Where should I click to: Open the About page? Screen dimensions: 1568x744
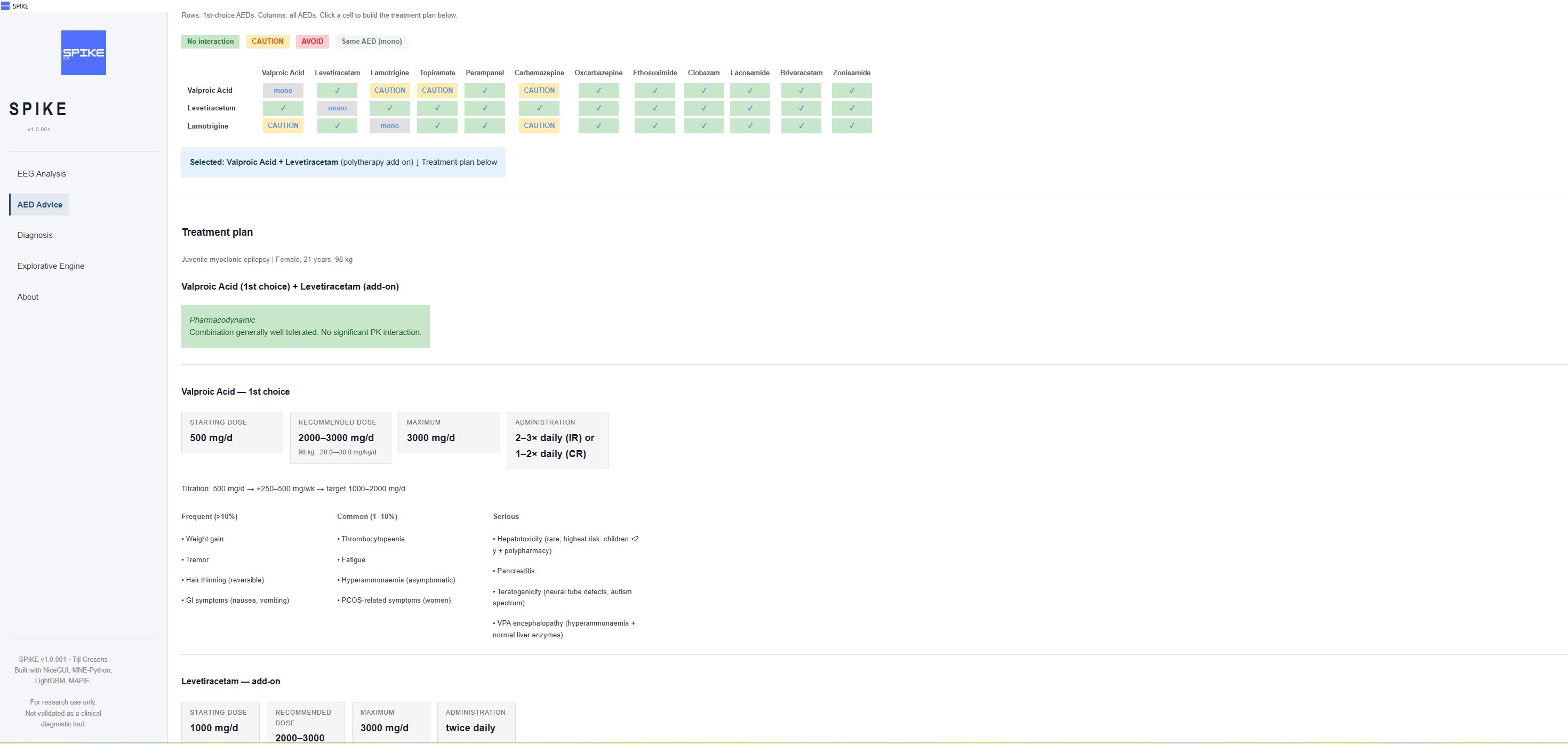(27, 297)
